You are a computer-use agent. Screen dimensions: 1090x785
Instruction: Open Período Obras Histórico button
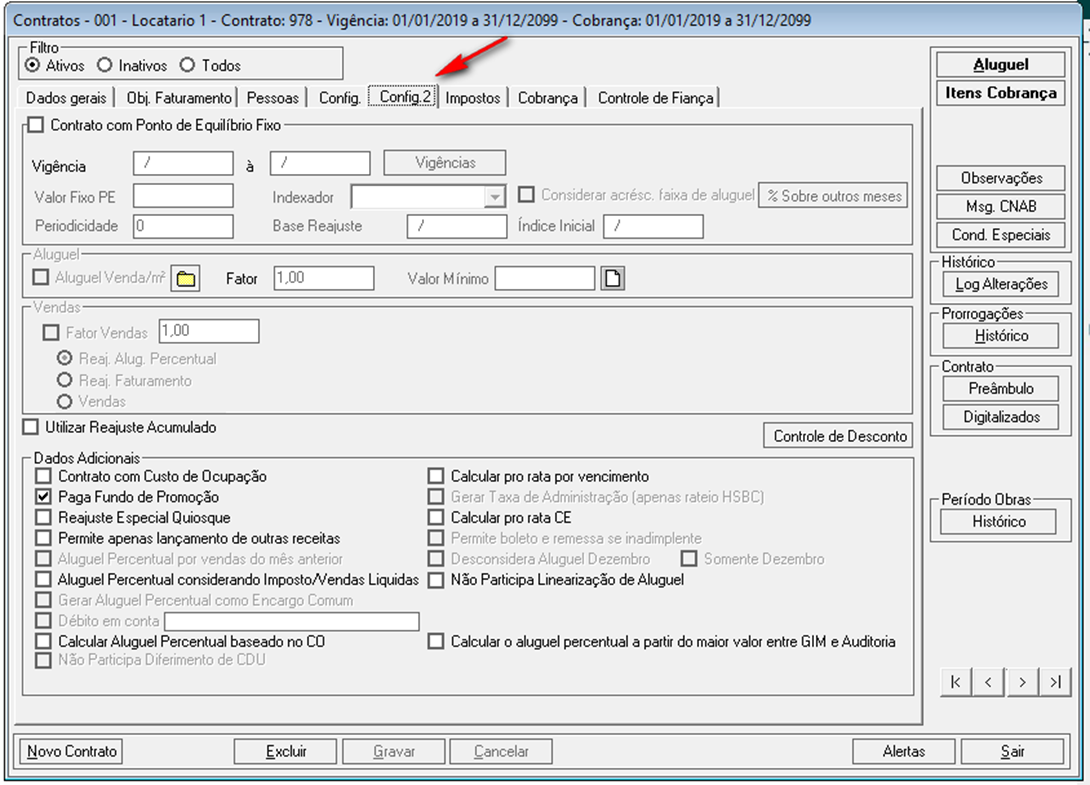click(x=998, y=521)
